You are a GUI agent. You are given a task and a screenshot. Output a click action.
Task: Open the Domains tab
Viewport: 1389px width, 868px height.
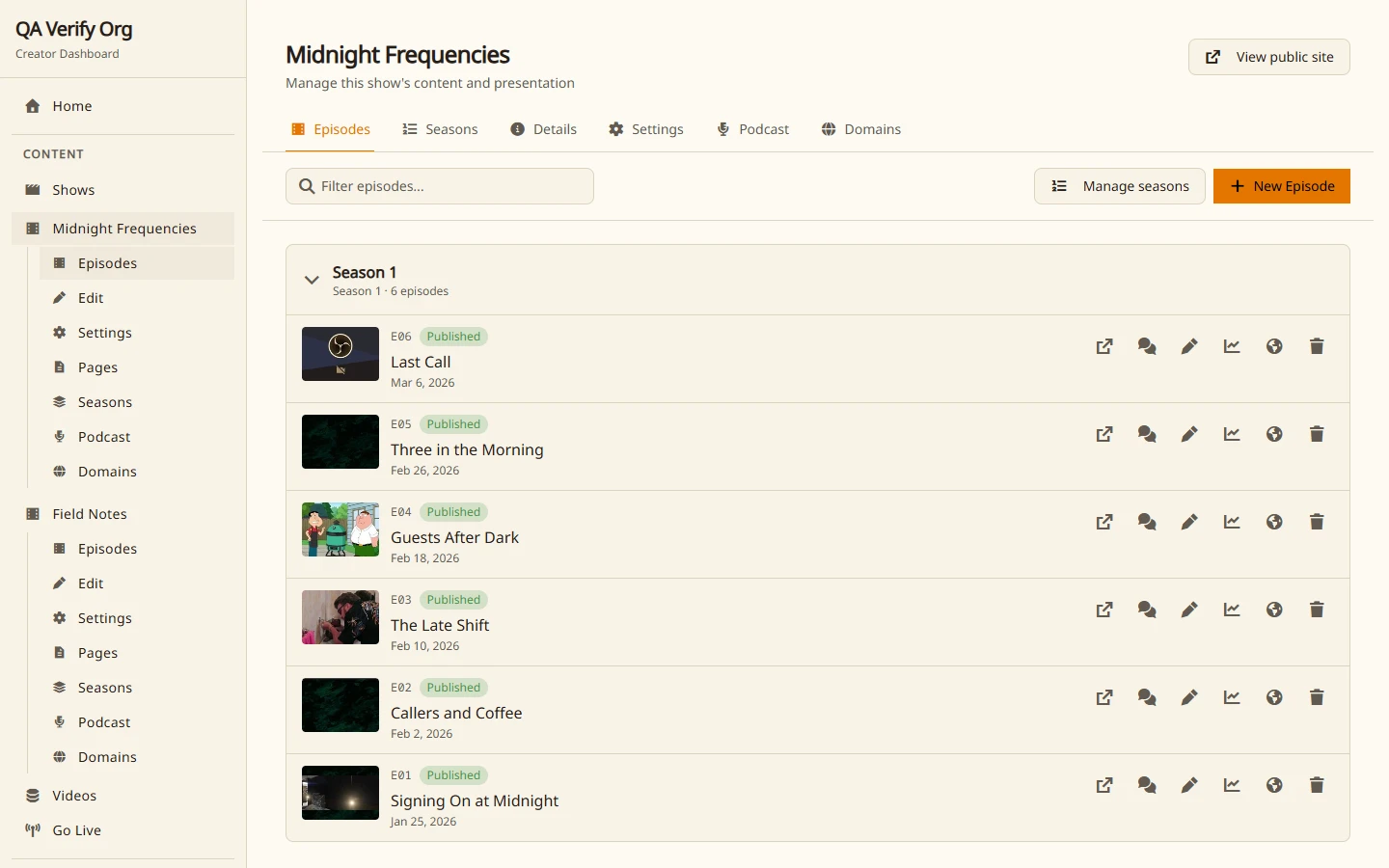click(x=860, y=129)
